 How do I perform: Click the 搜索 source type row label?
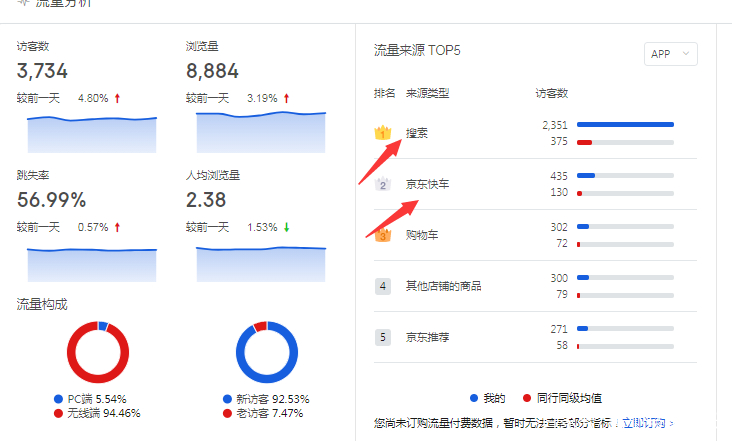[x=416, y=133]
